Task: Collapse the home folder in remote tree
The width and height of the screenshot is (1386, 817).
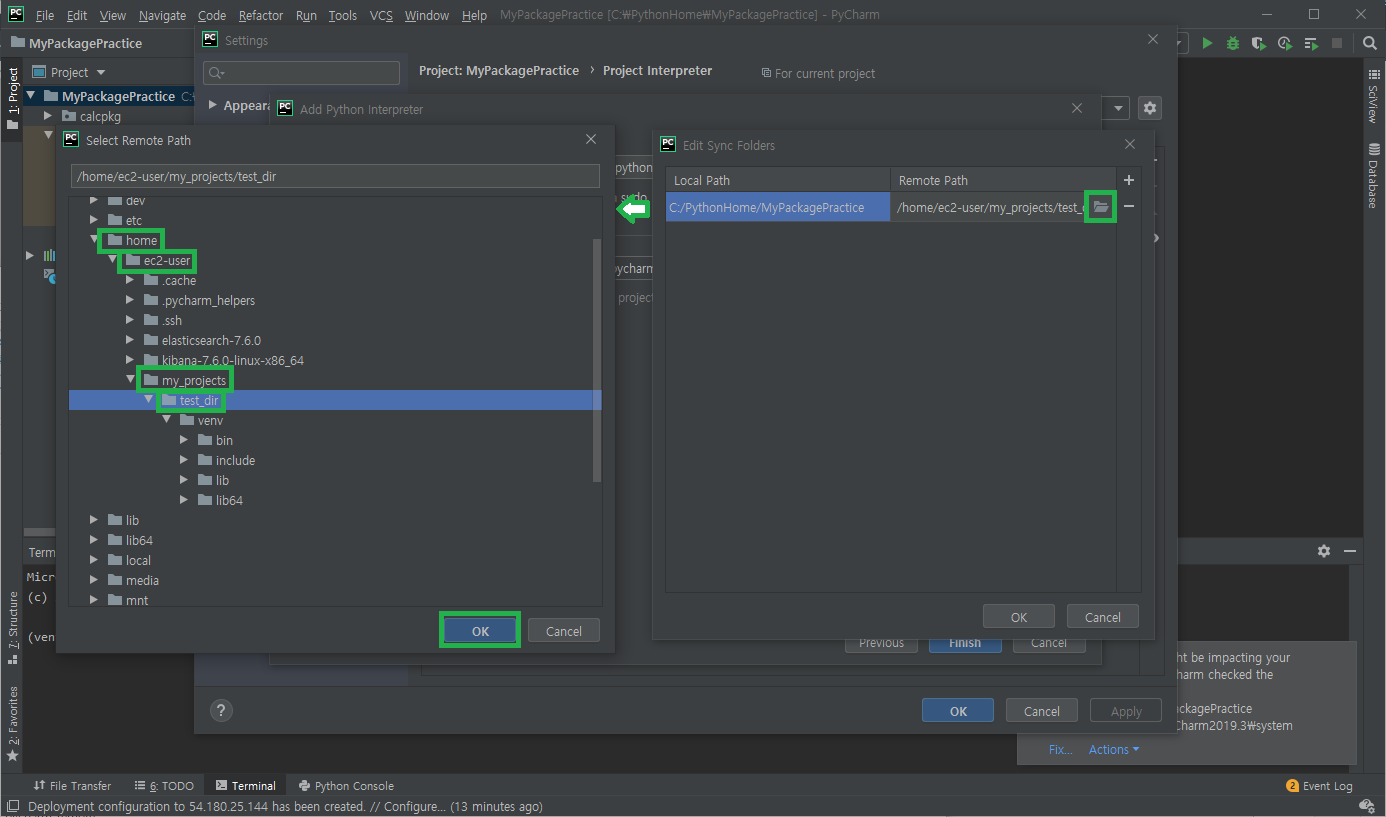Action: click(x=94, y=240)
